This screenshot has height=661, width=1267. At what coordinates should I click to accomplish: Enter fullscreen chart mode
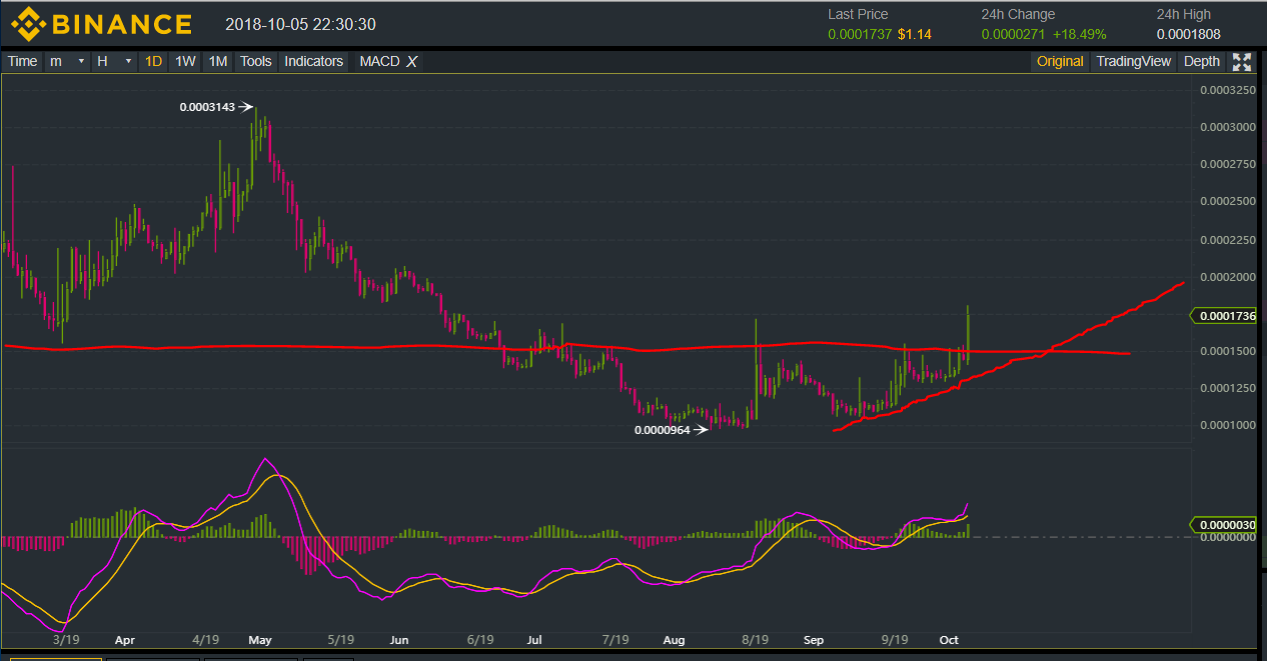point(1241,62)
